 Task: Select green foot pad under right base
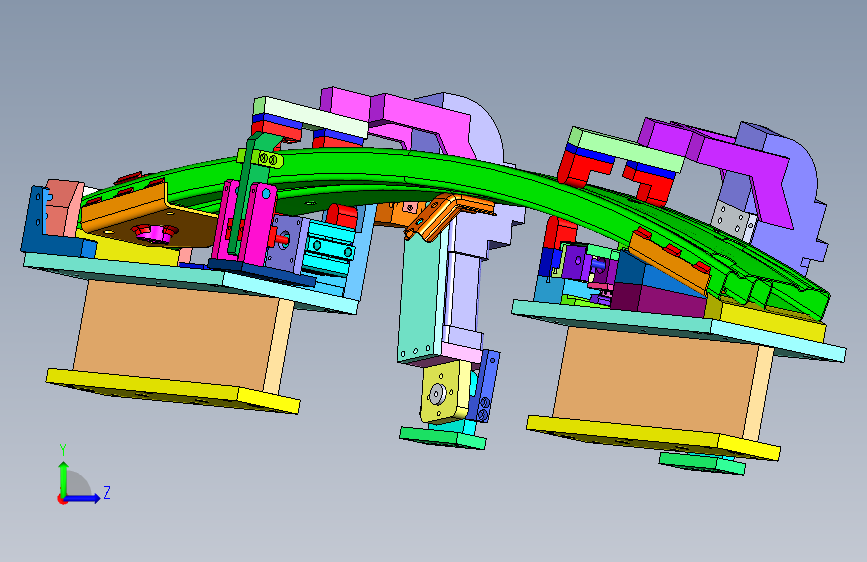coord(702,464)
